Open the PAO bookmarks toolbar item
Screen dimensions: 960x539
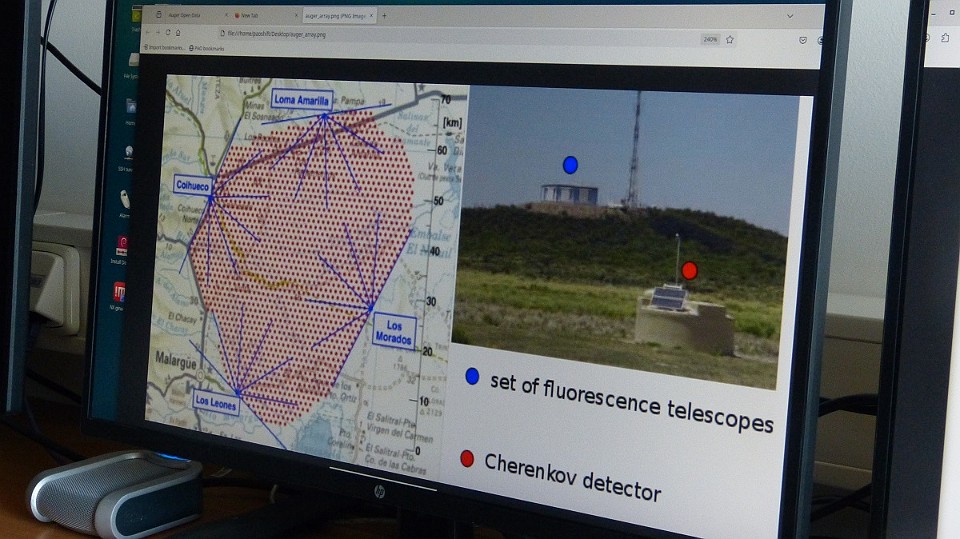click(205, 47)
